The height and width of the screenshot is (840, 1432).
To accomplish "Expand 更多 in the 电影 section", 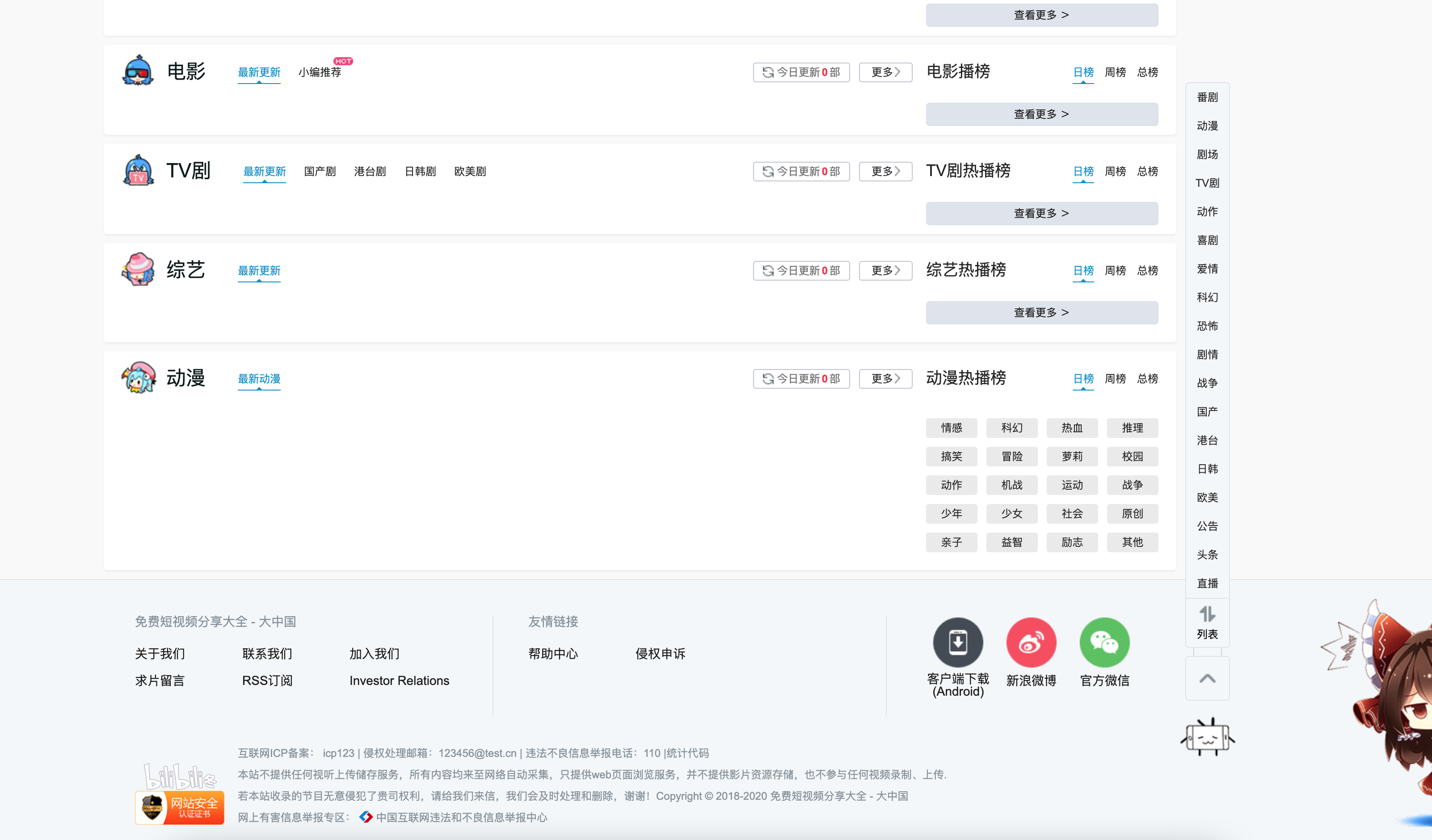I will click(x=885, y=72).
